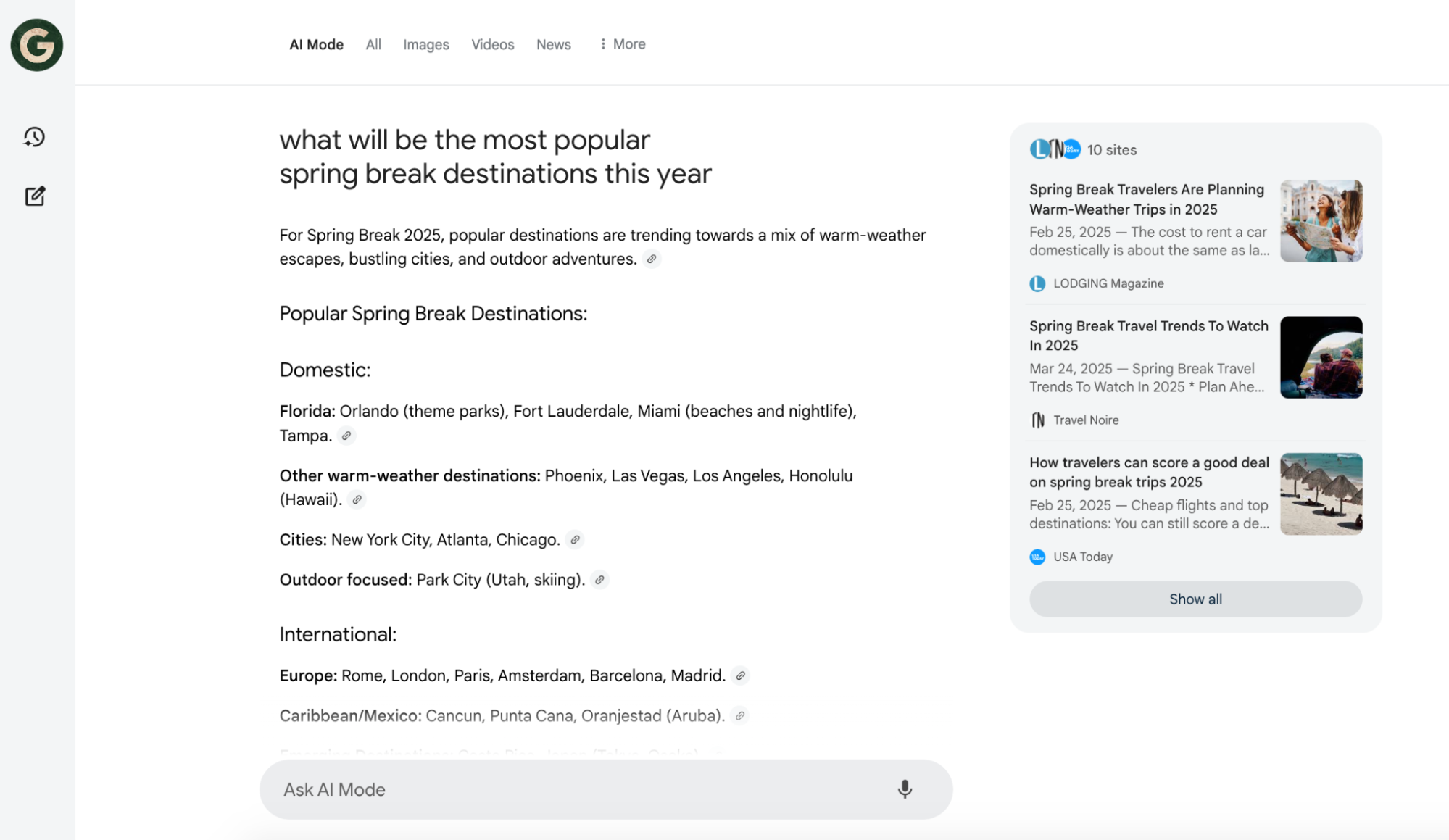Click the LODGING Magazine favicon

click(1037, 283)
